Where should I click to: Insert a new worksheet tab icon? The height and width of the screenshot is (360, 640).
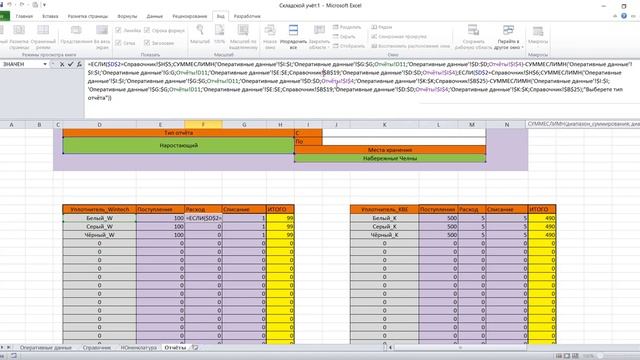coord(195,347)
